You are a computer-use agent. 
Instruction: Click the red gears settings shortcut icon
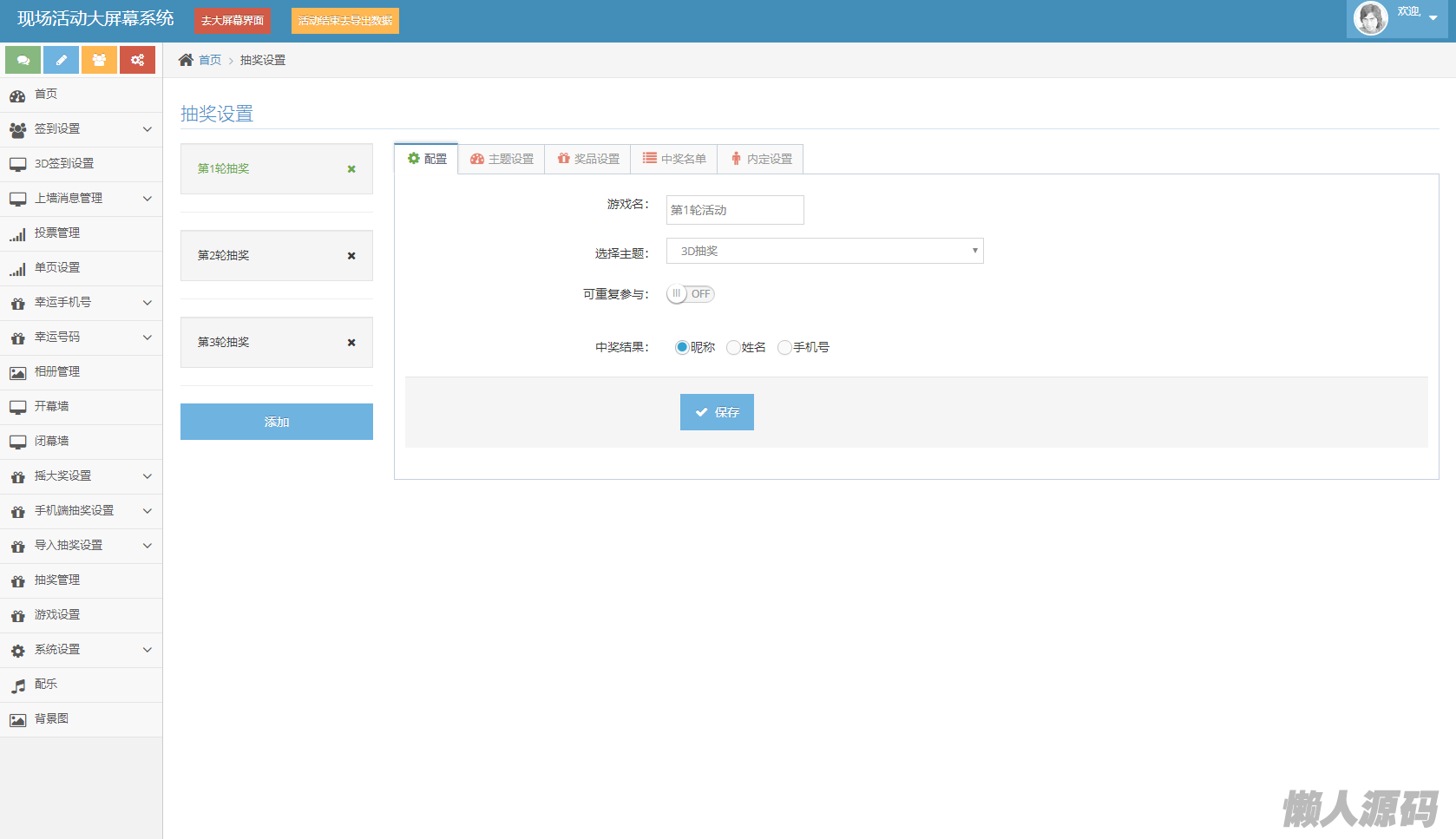coord(137,60)
